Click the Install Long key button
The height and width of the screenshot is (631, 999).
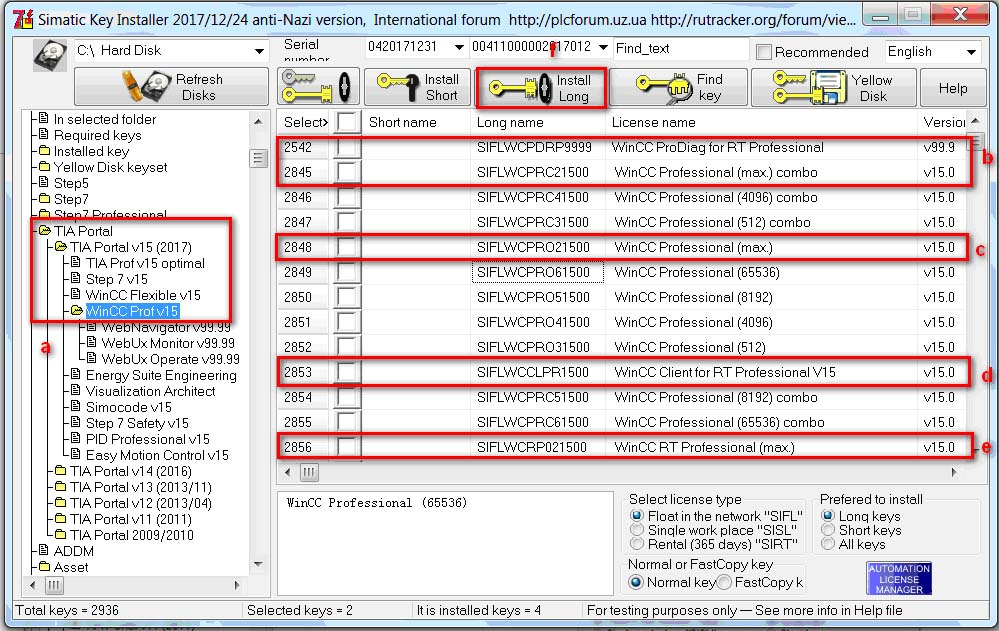tap(542, 88)
